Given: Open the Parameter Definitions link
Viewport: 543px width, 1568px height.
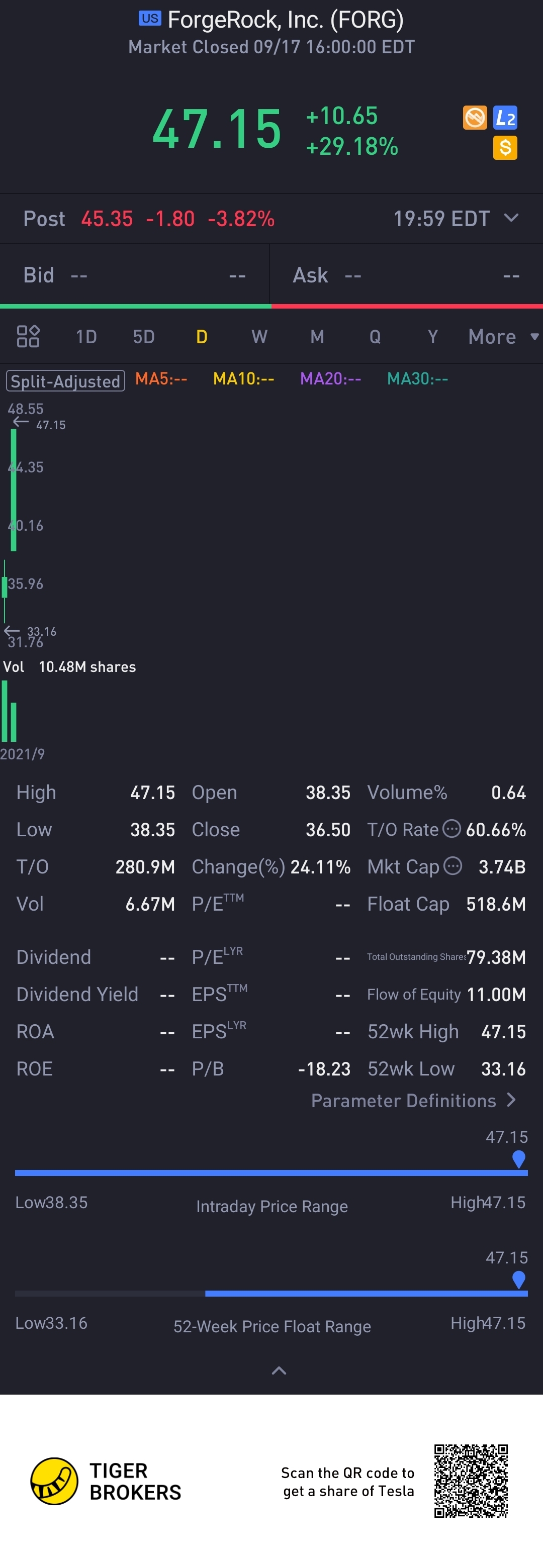Looking at the screenshot, I should pos(413,1101).
